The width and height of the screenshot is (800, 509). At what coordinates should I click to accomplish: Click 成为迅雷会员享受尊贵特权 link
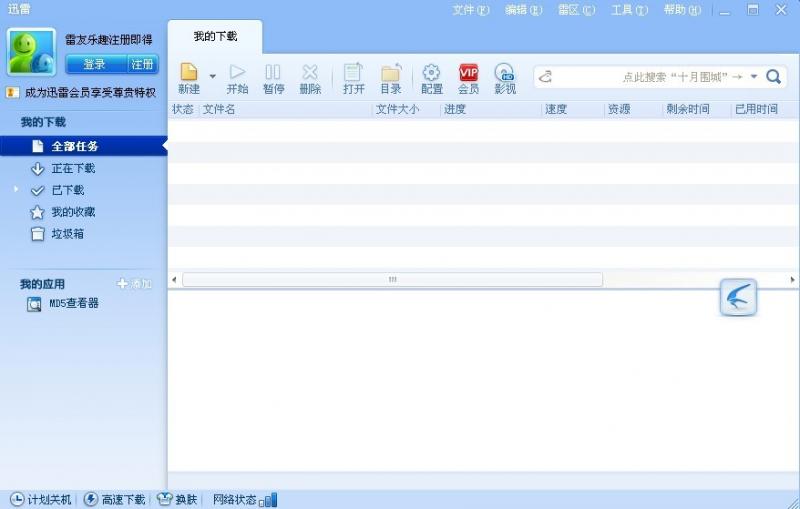pos(90,92)
